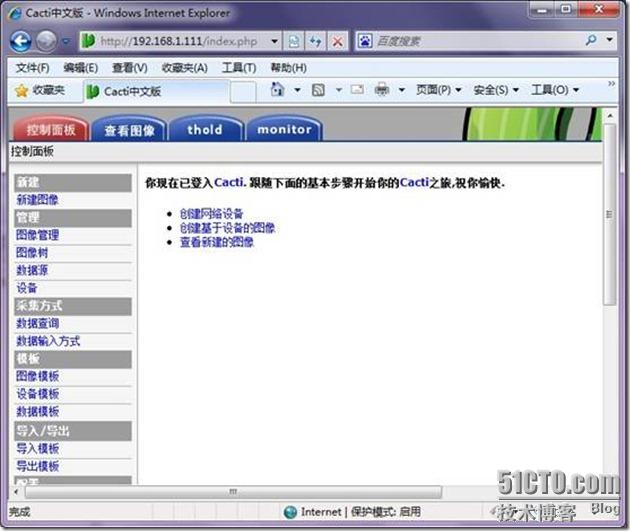The width and height of the screenshot is (630, 531).
Task: Click the Print printer icon
Action: [x=382, y=89]
